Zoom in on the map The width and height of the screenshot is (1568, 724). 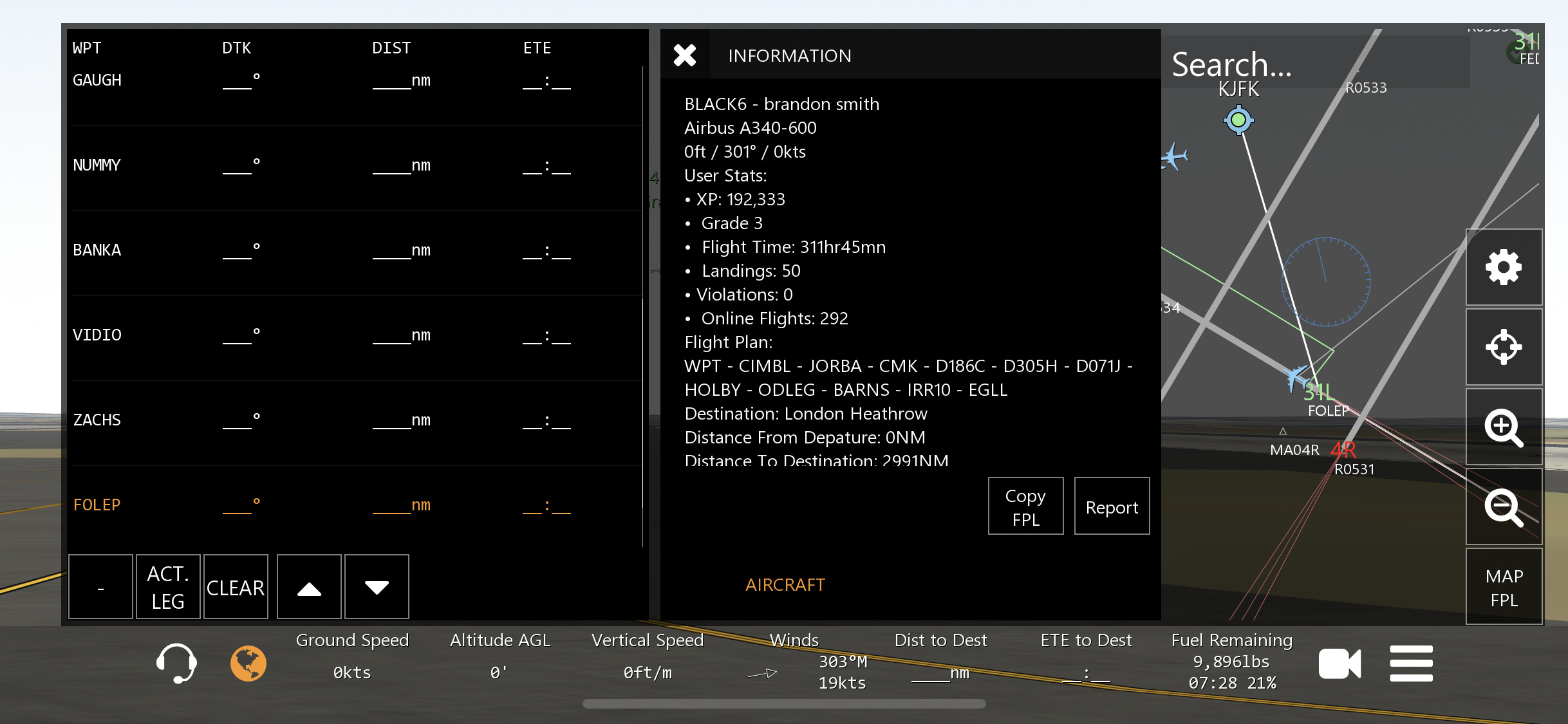point(1503,427)
